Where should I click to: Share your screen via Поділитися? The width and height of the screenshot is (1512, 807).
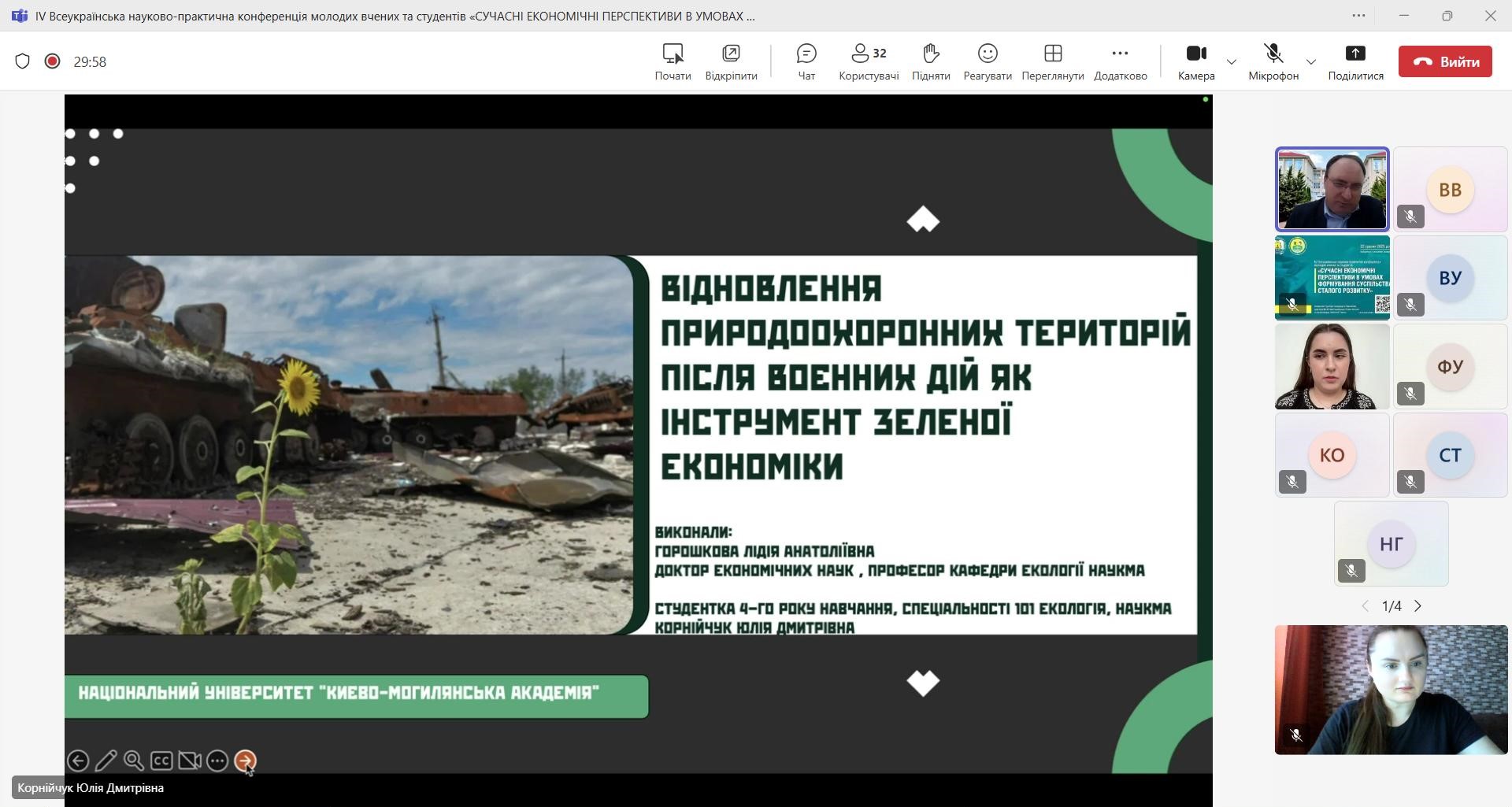pyautogui.click(x=1355, y=61)
